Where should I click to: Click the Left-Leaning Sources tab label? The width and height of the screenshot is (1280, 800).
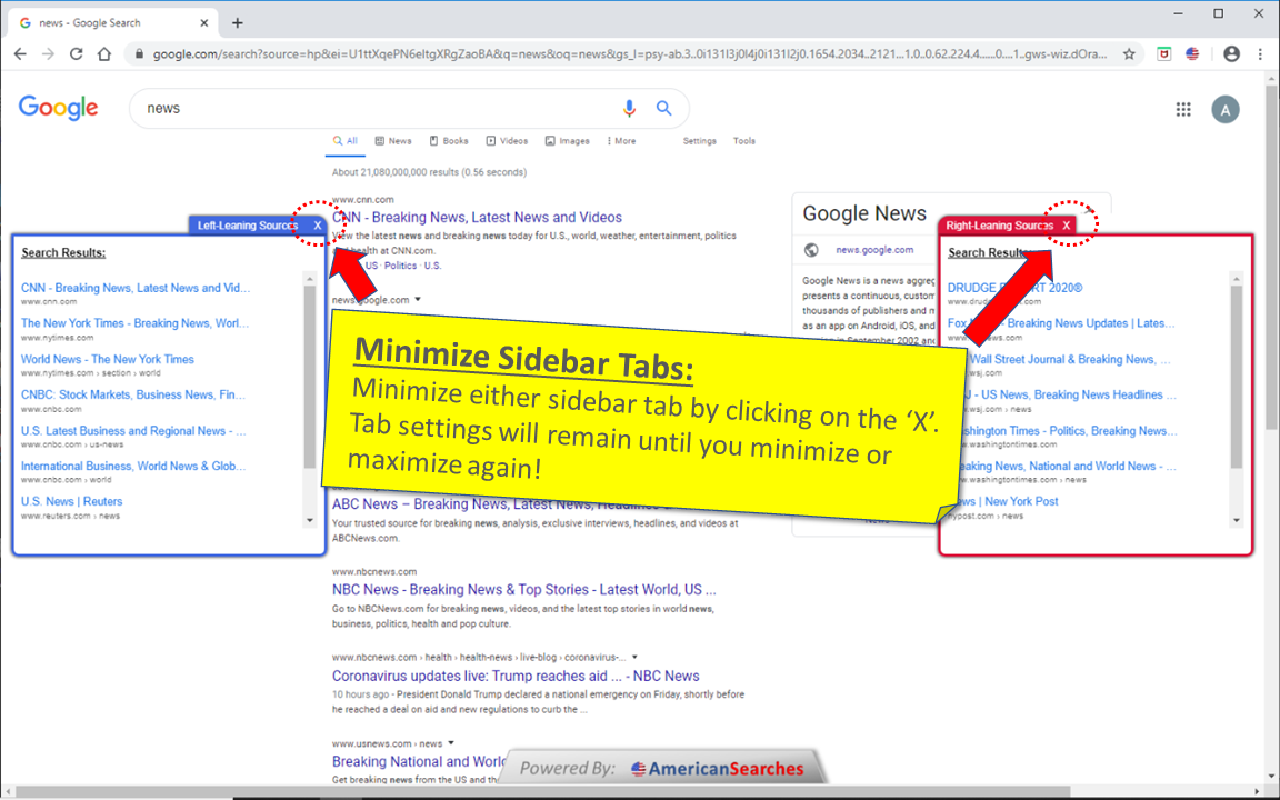(248, 226)
